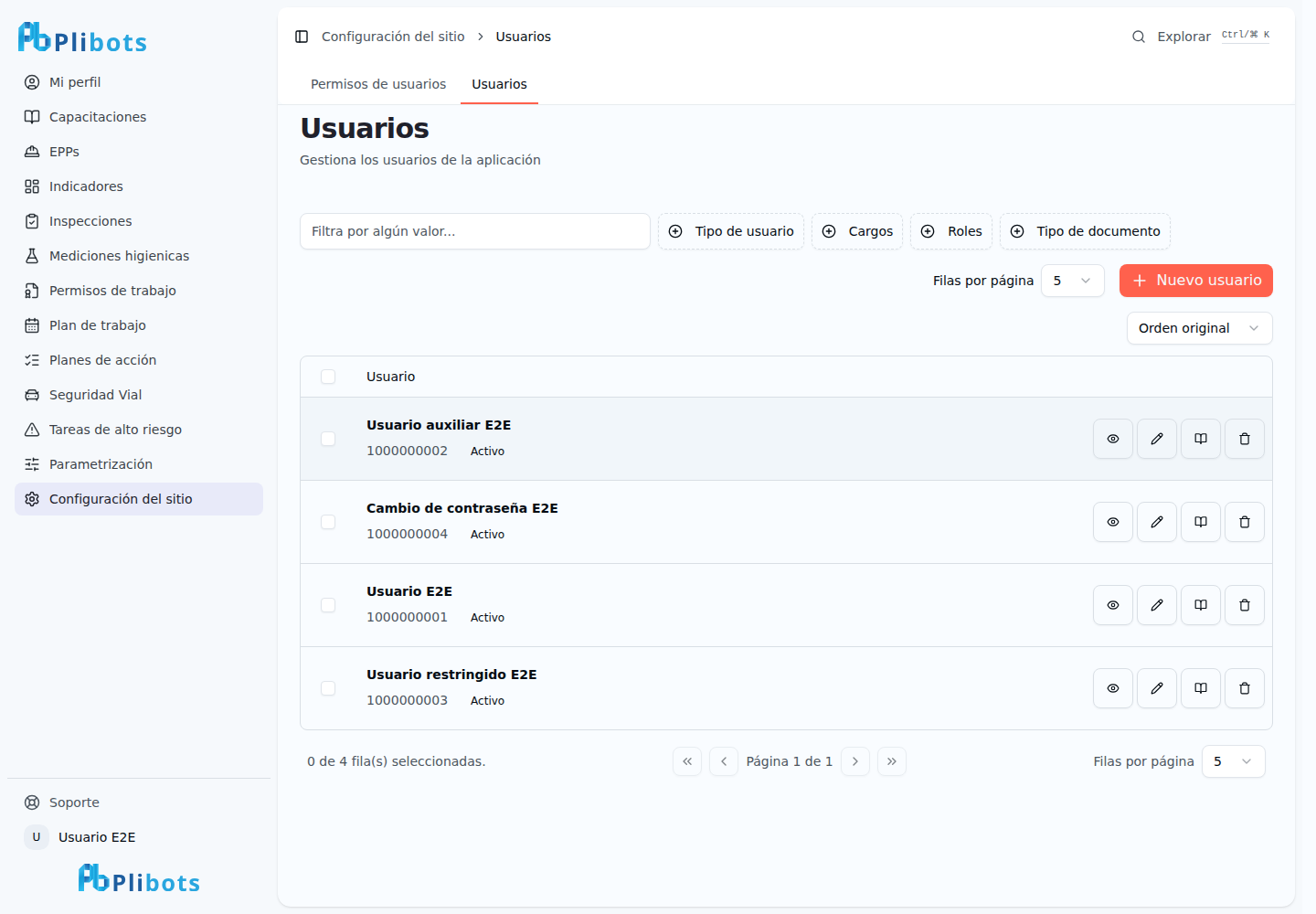Image resolution: width=1316 pixels, height=914 pixels.
Task: Check the Usuario restringido E2E row checkbox
Action: pyautogui.click(x=328, y=688)
